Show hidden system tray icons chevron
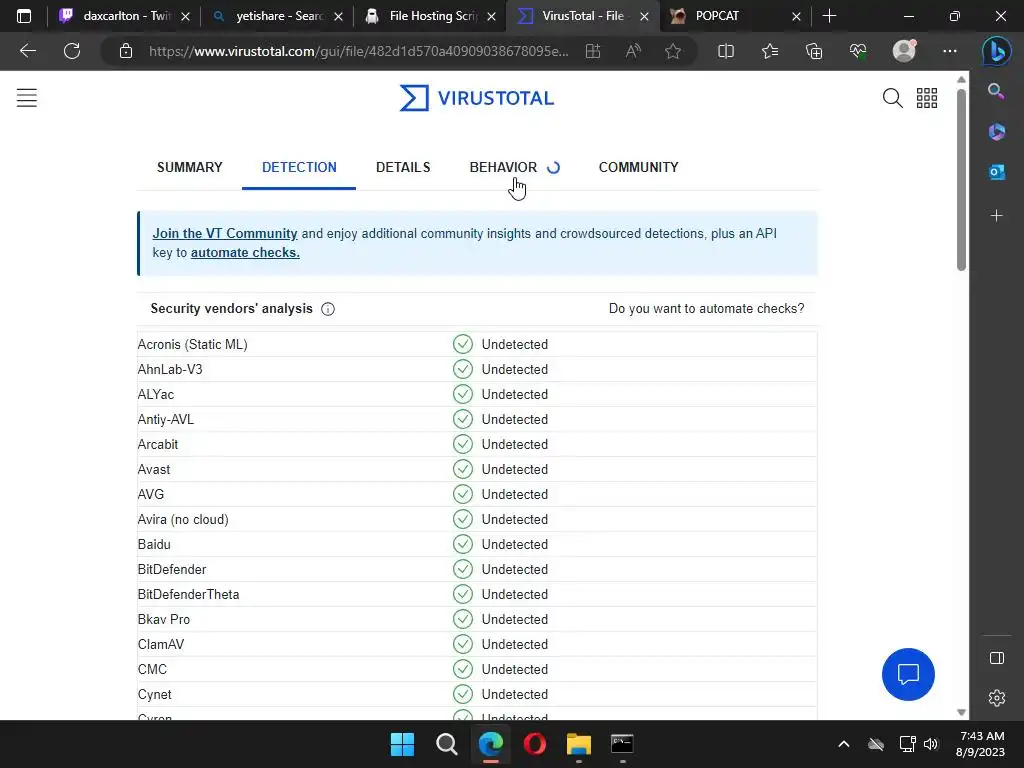The height and width of the screenshot is (768, 1024). pyautogui.click(x=844, y=744)
